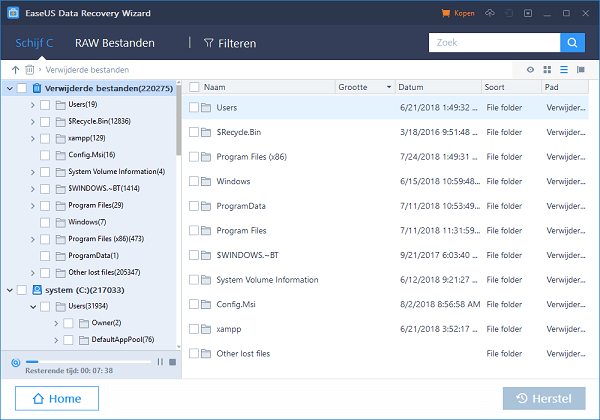Click the magnifier search button
The image size is (600, 420).
click(572, 42)
